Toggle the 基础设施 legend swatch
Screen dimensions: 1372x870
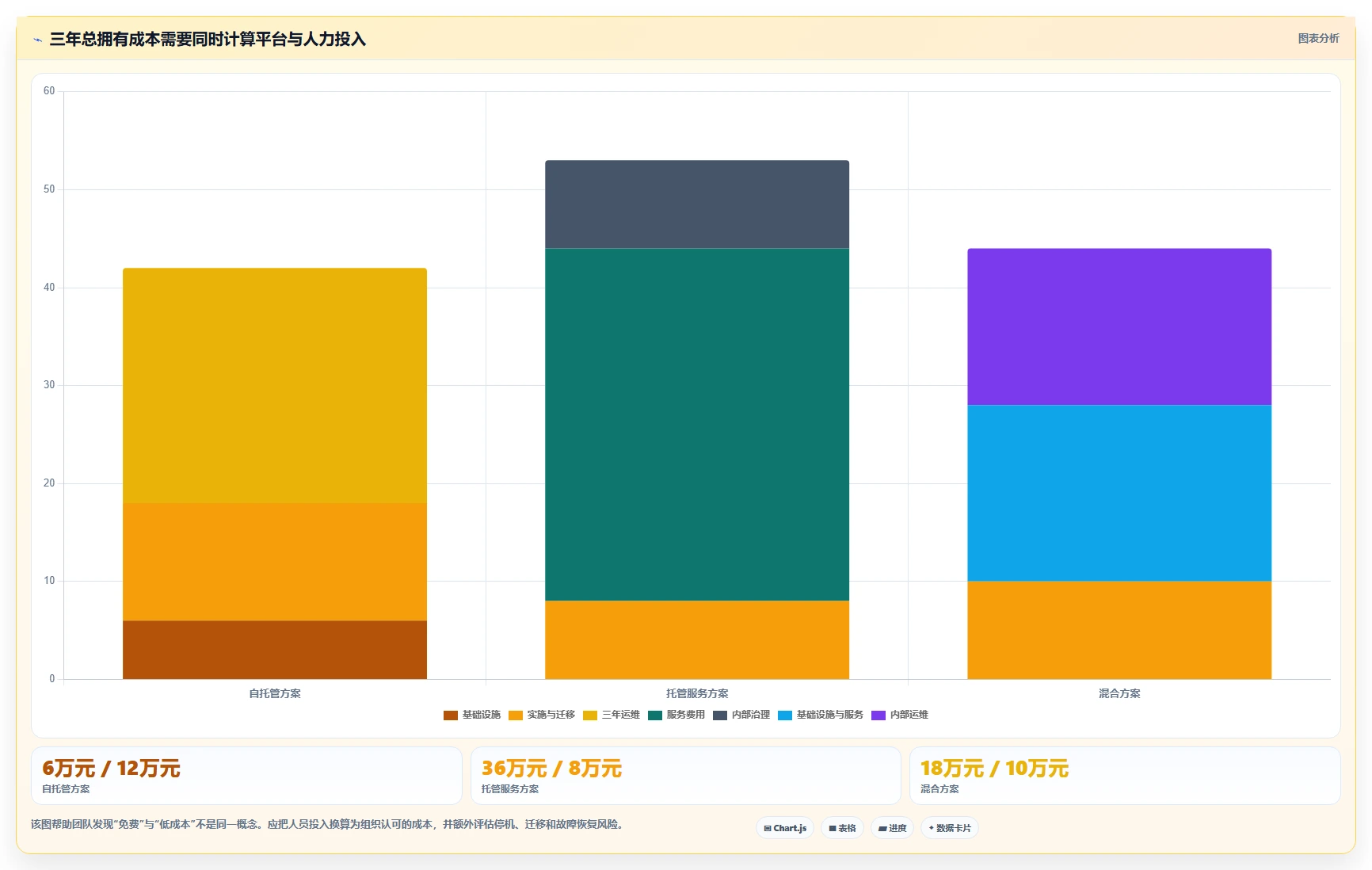[450, 715]
